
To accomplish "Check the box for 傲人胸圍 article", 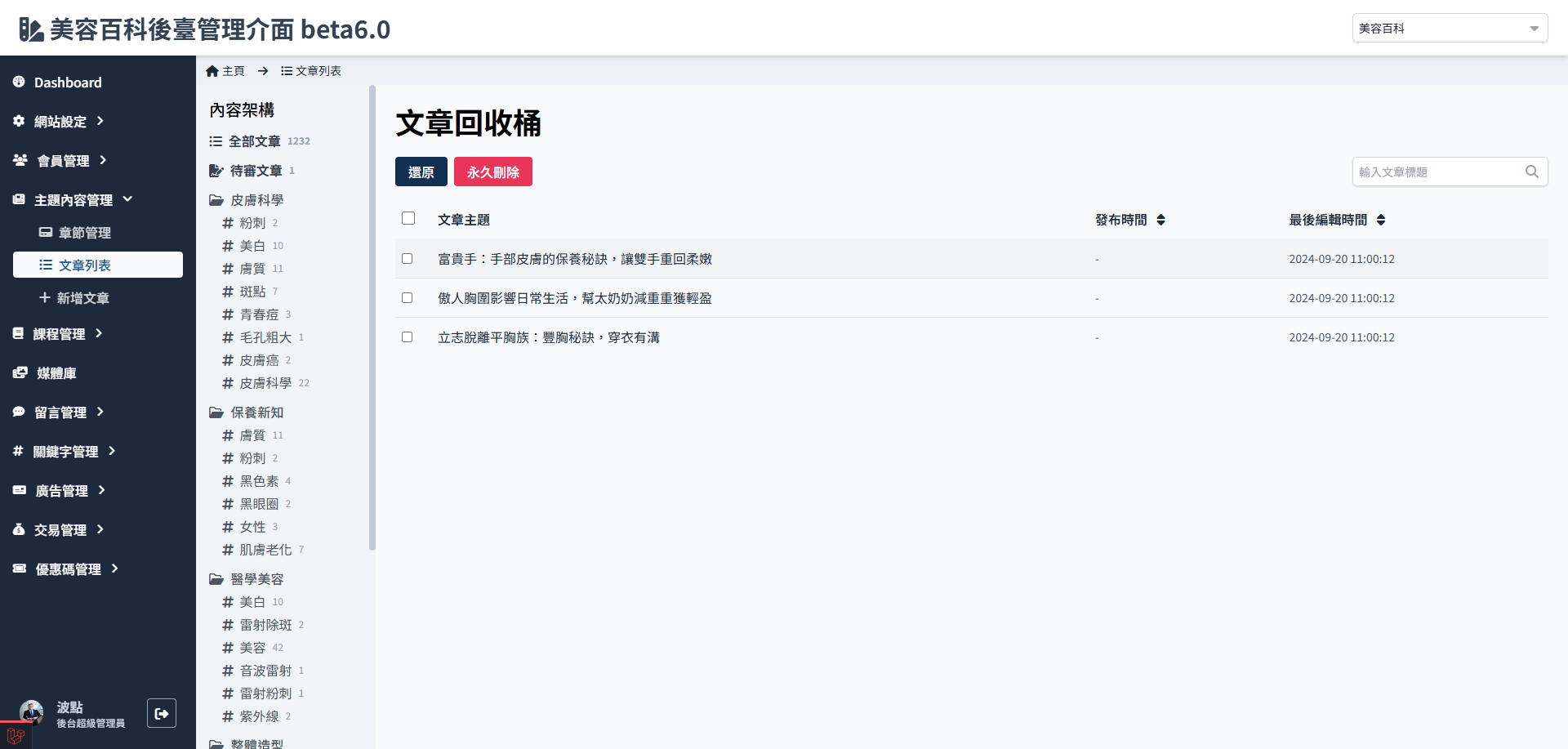I will (407, 297).
